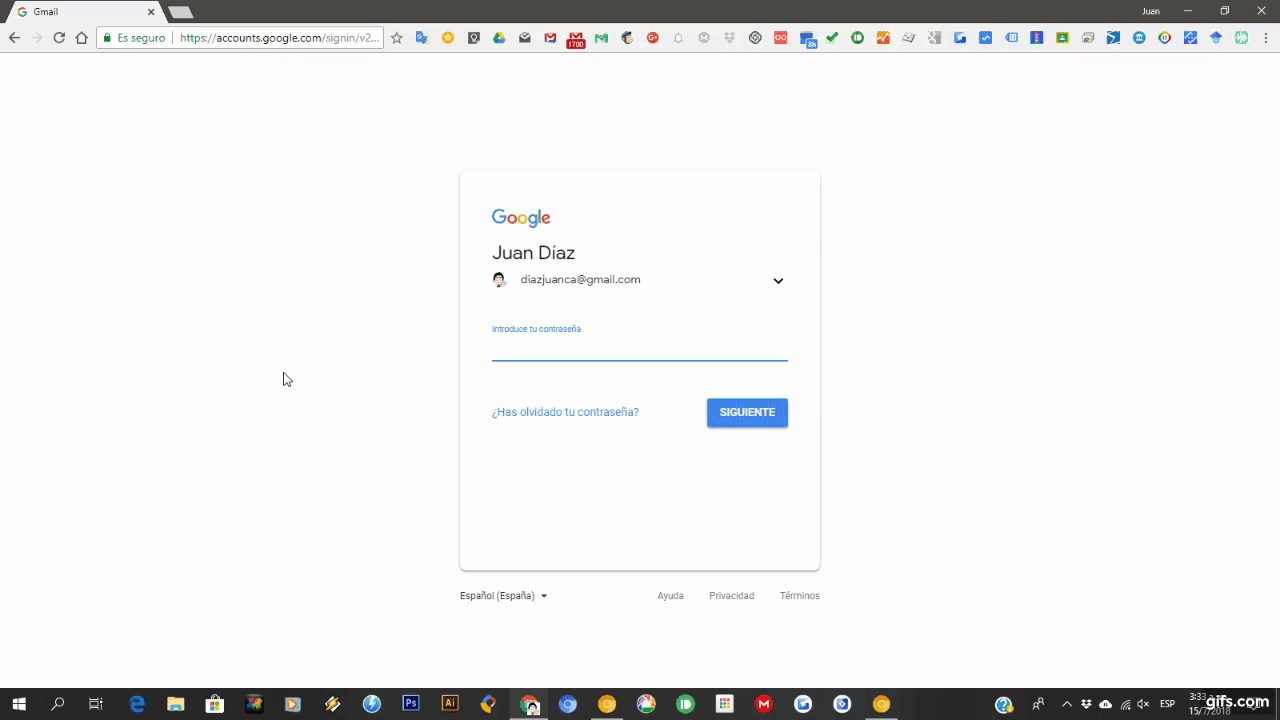Open Windows taskbar search
The height and width of the screenshot is (720, 1280).
[57, 704]
